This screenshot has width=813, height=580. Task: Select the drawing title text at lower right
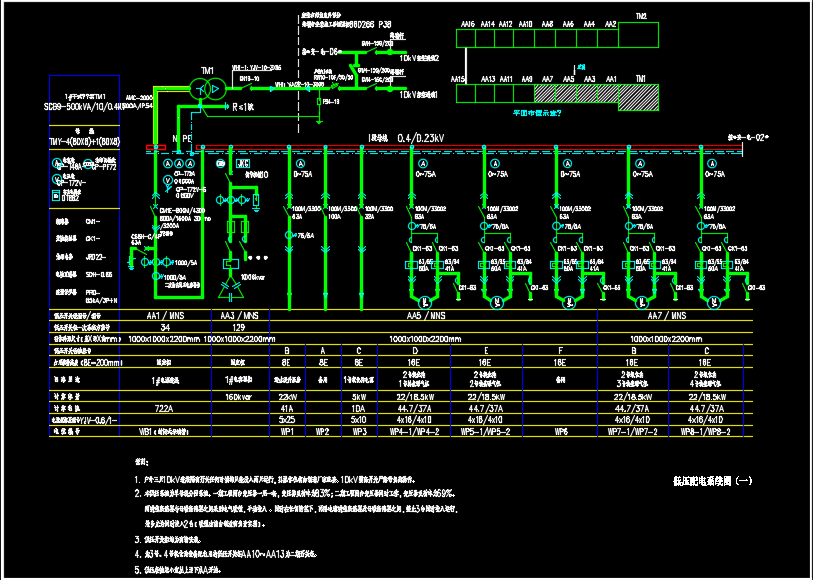coord(713,481)
